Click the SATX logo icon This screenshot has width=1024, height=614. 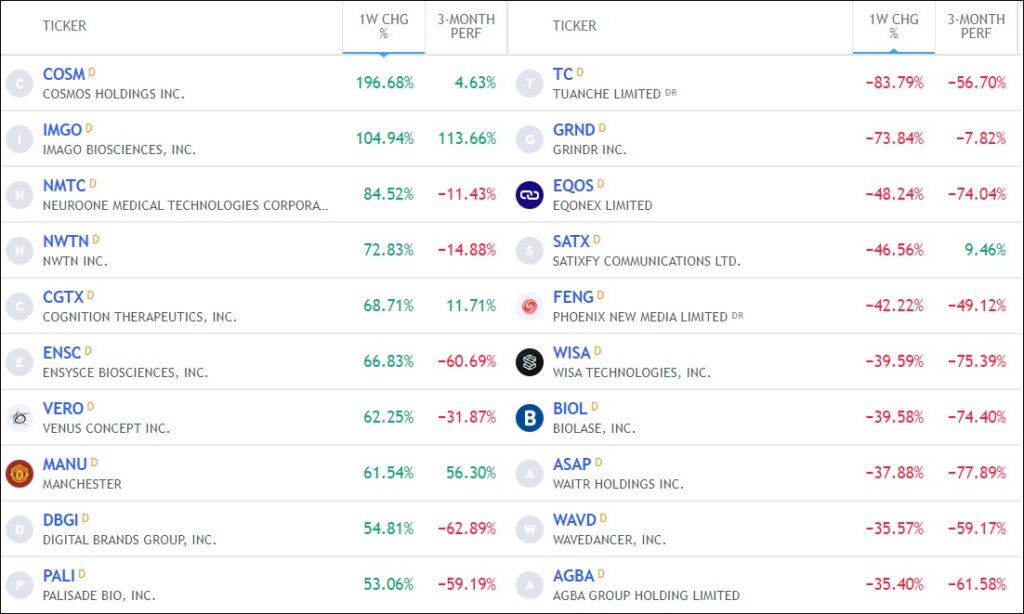pos(530,251)
